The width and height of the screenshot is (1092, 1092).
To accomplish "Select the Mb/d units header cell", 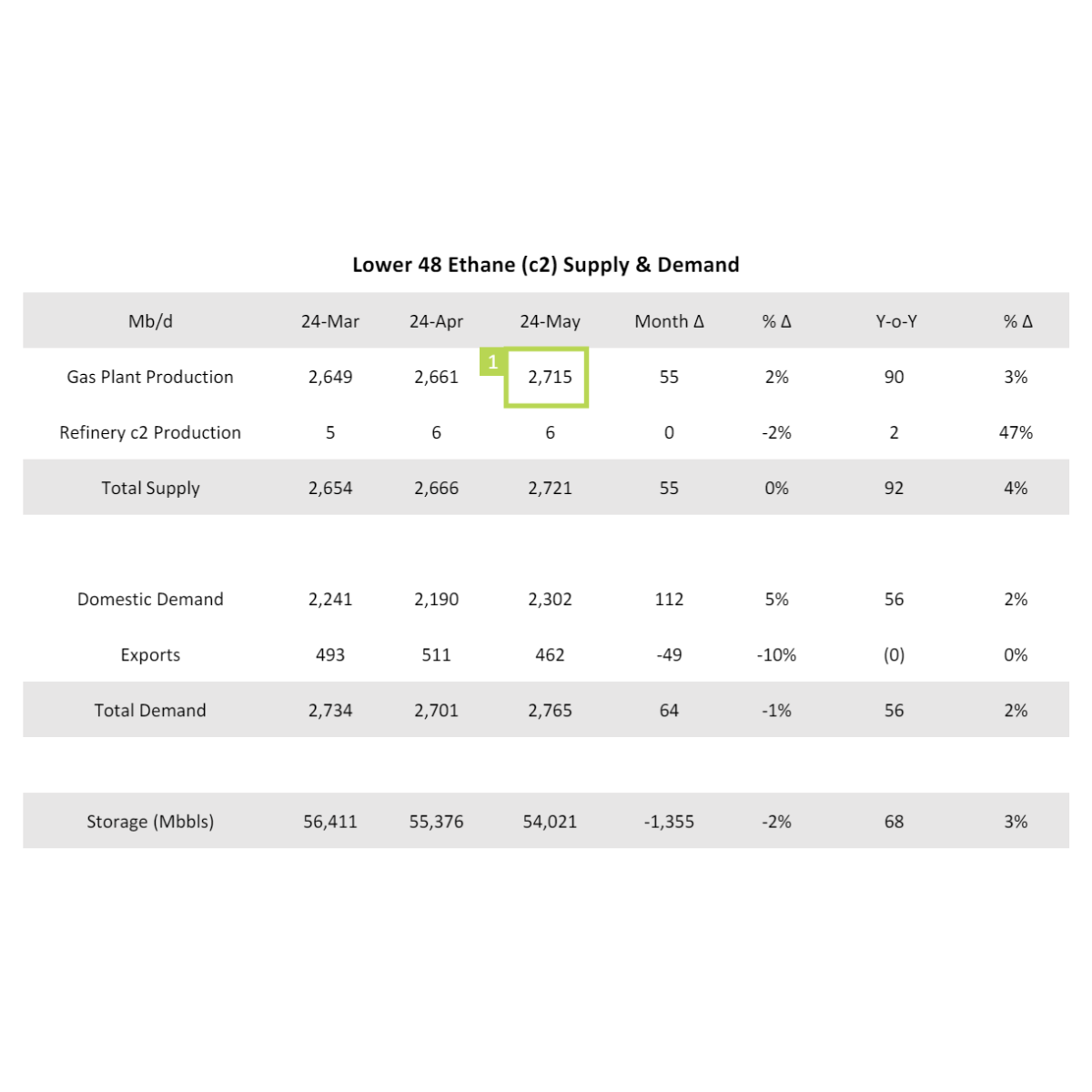I will click(x=150, y=321).
